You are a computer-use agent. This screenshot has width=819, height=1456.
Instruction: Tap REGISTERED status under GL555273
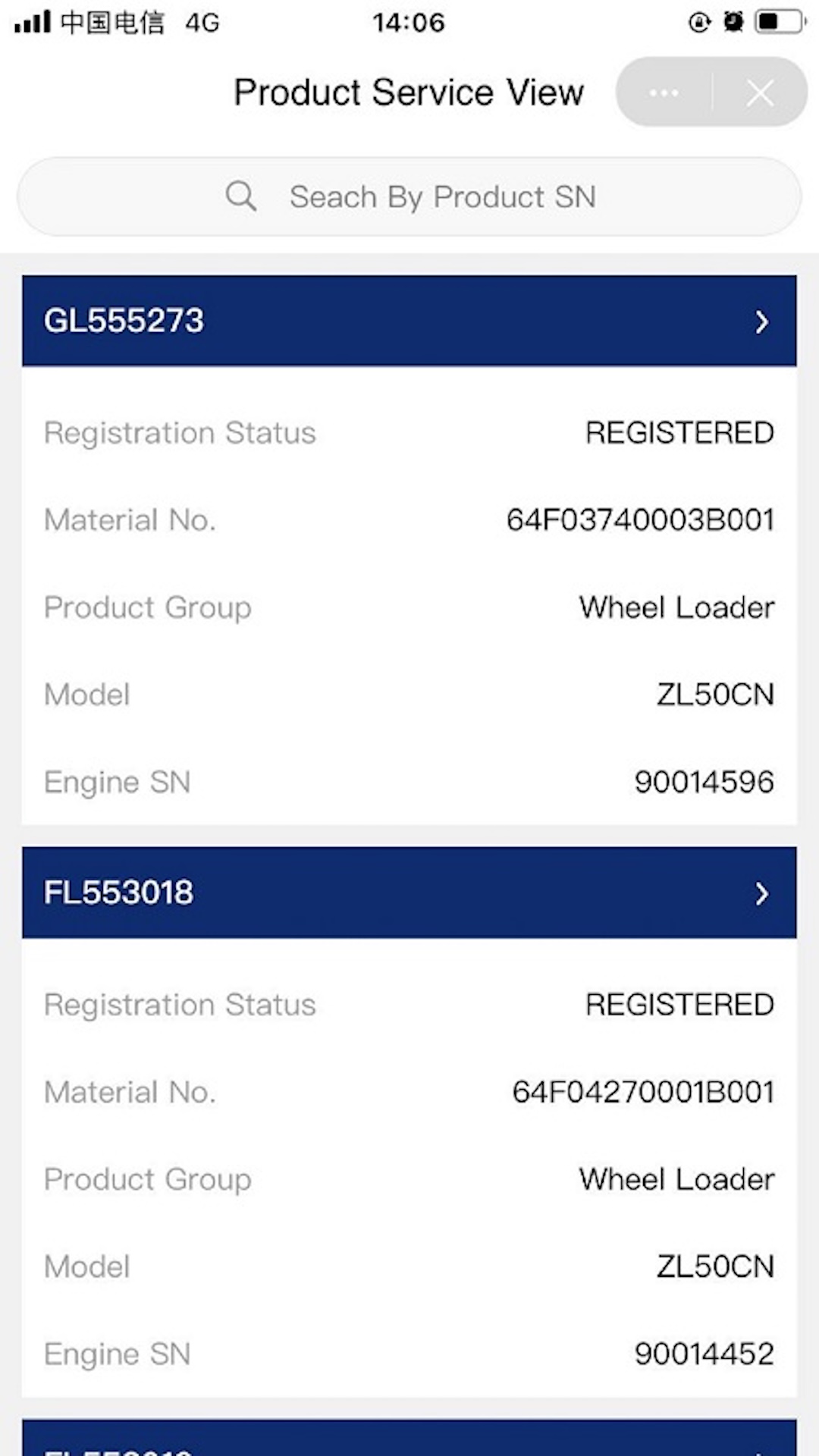[x=679, y=433]
